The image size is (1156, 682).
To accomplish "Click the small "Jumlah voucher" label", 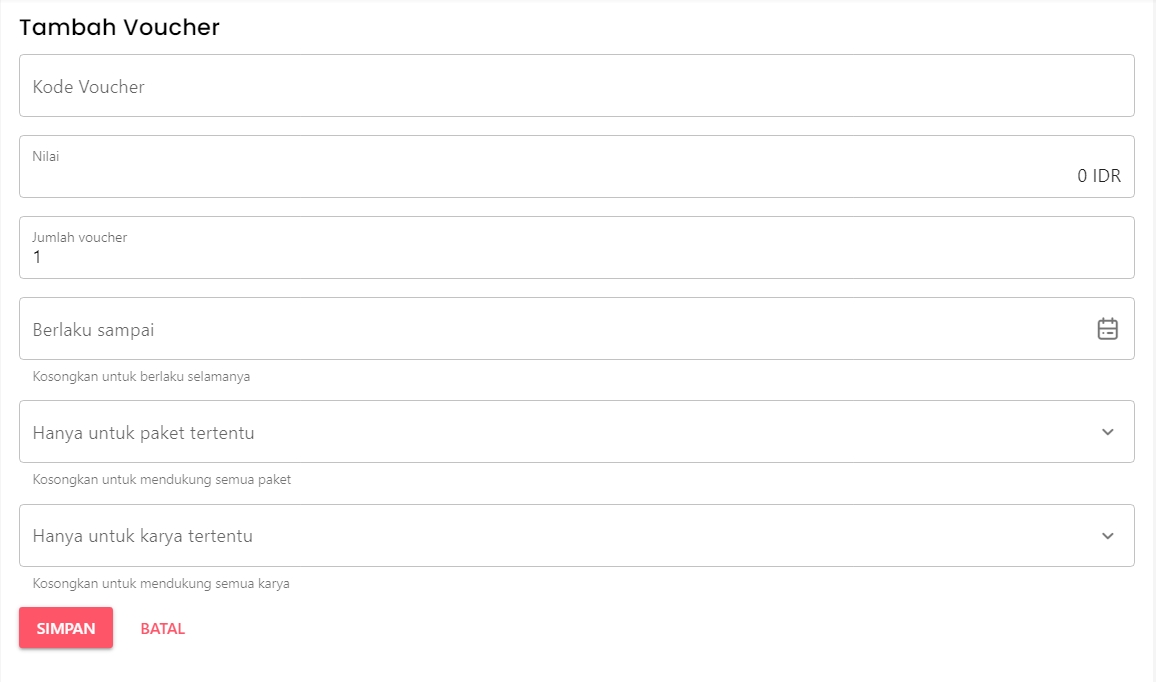I will point(80,237).
